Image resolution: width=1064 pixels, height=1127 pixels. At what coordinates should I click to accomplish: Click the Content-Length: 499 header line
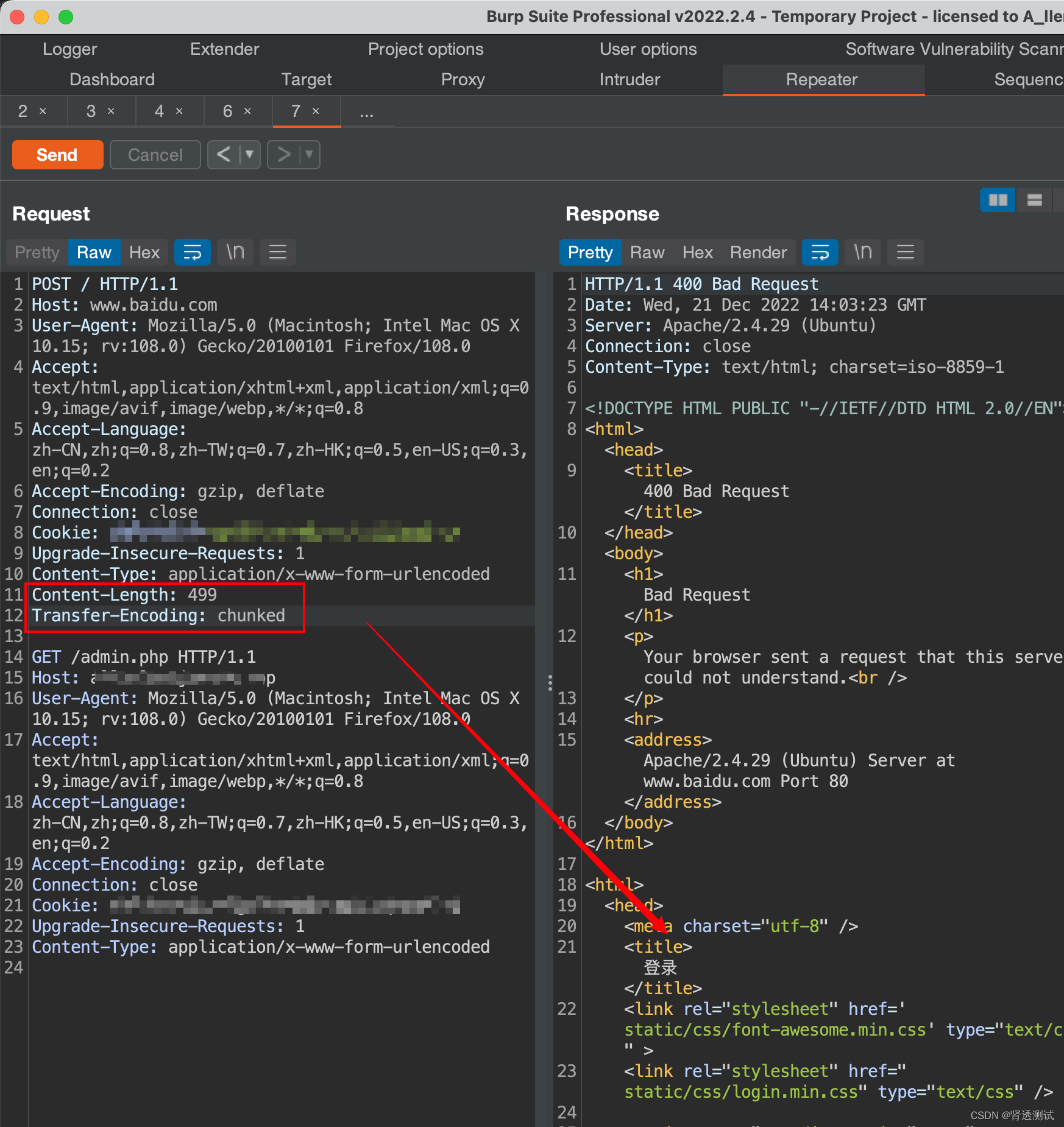(x=124, y=595)
